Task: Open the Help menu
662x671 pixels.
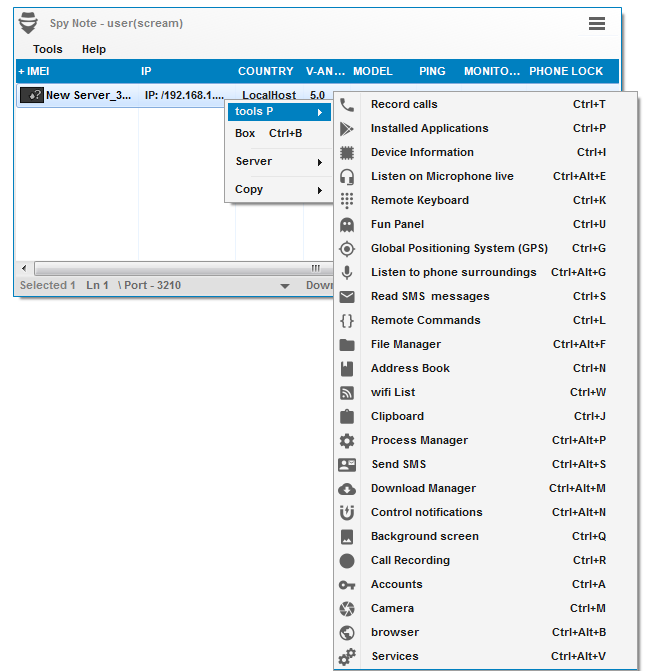Action: pos(94,49)
